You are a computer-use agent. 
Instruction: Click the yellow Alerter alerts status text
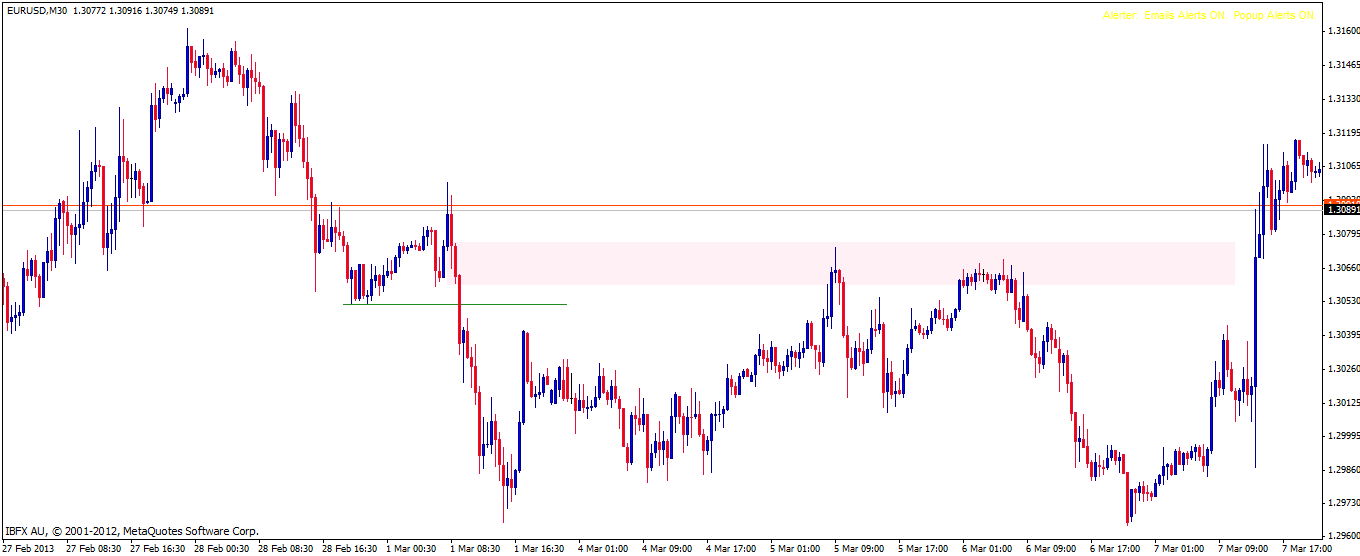1208,16
